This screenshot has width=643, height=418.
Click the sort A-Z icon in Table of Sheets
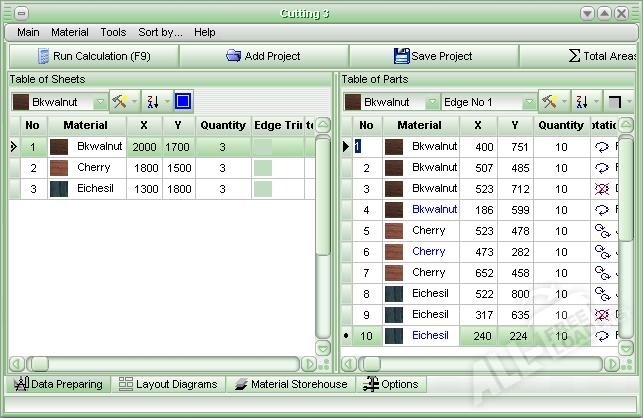coord(153,102)
